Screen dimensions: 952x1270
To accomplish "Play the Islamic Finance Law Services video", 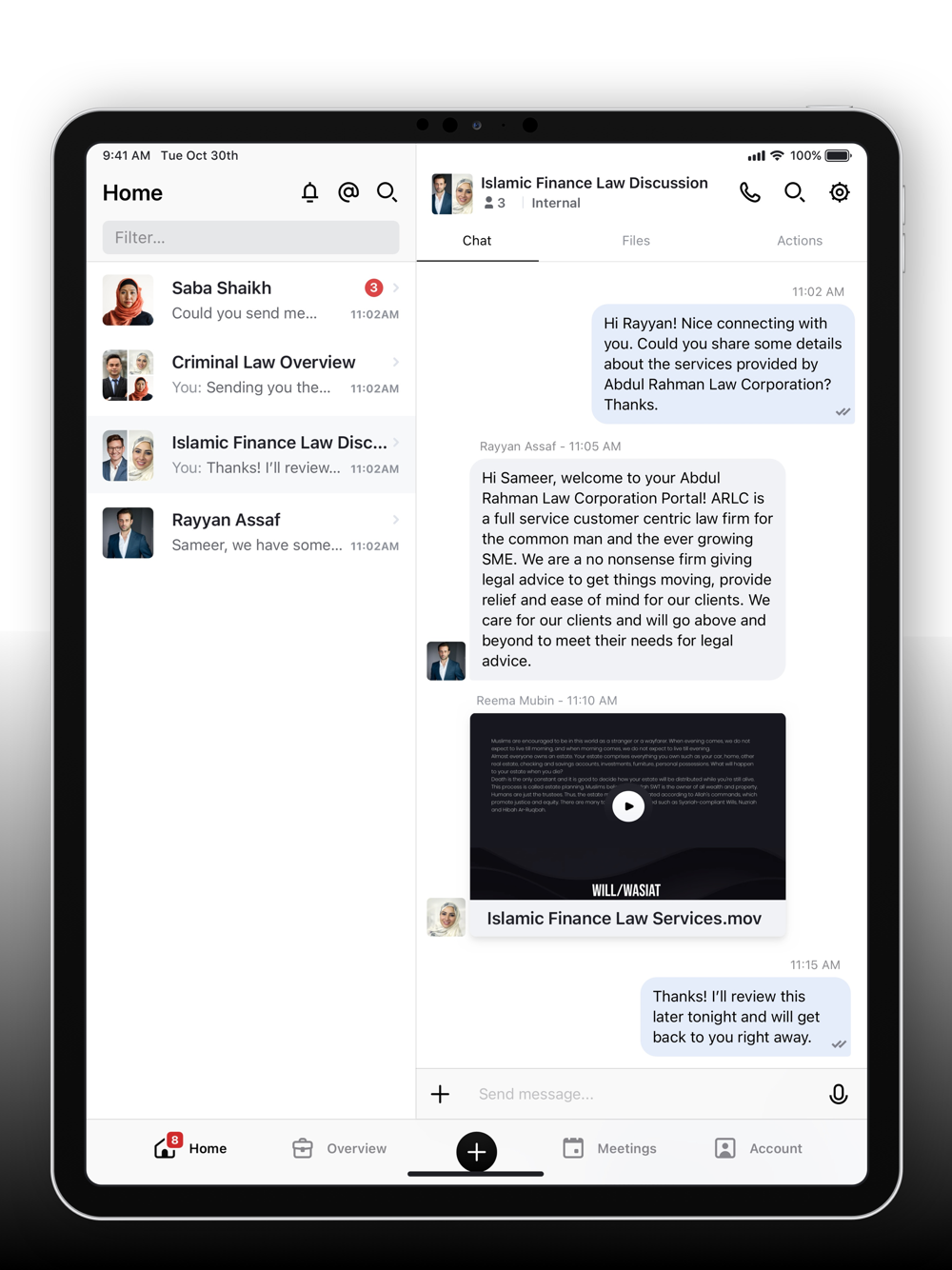I will (x=628, y=806).
